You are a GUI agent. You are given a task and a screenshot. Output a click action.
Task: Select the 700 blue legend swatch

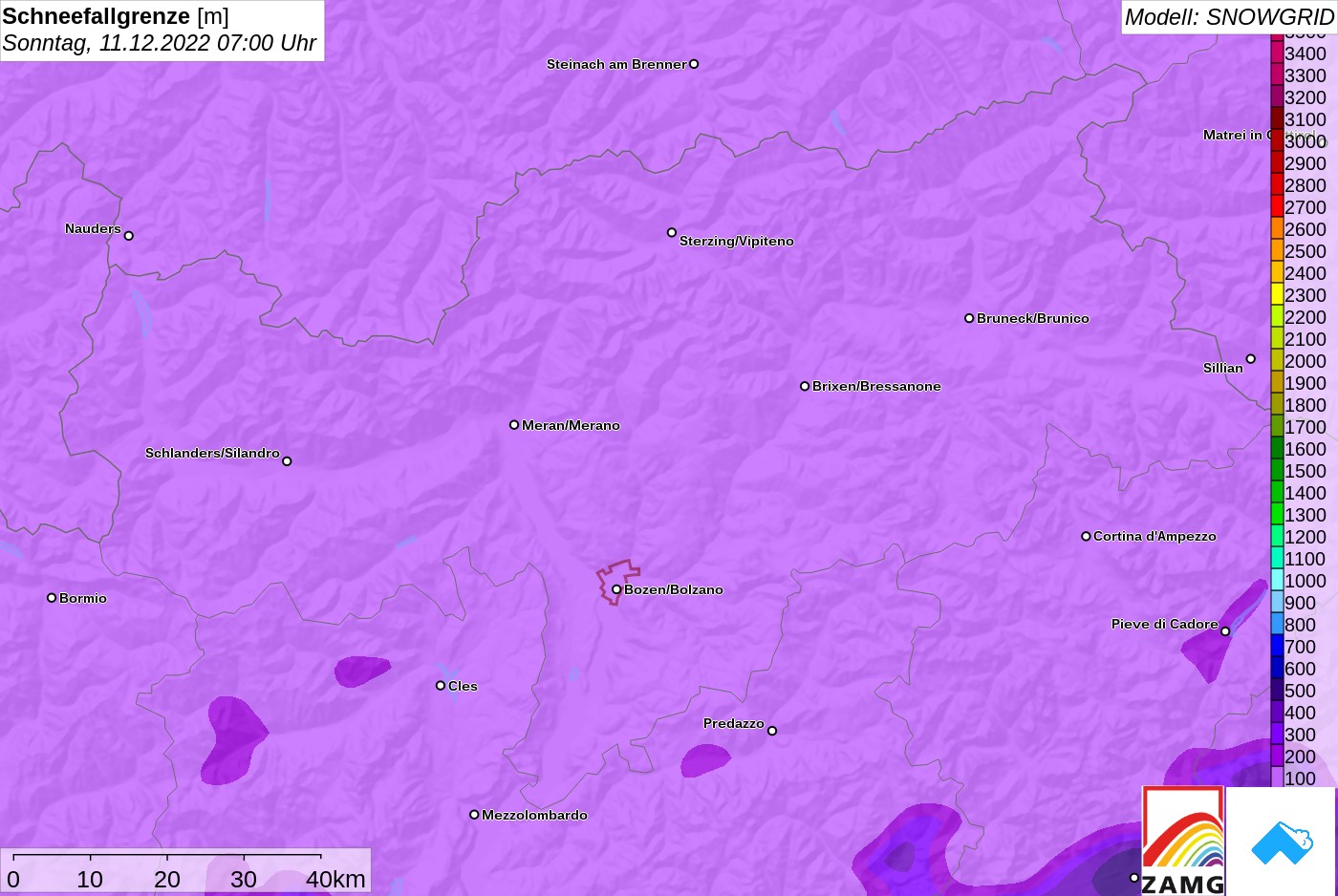[1277, 646]
